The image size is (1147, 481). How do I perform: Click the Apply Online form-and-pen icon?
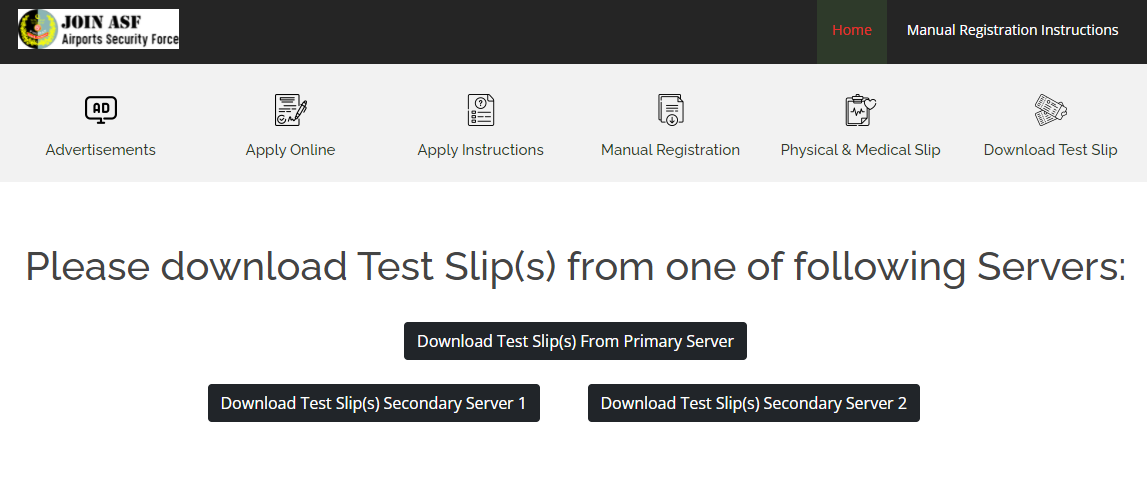(290, 109)
